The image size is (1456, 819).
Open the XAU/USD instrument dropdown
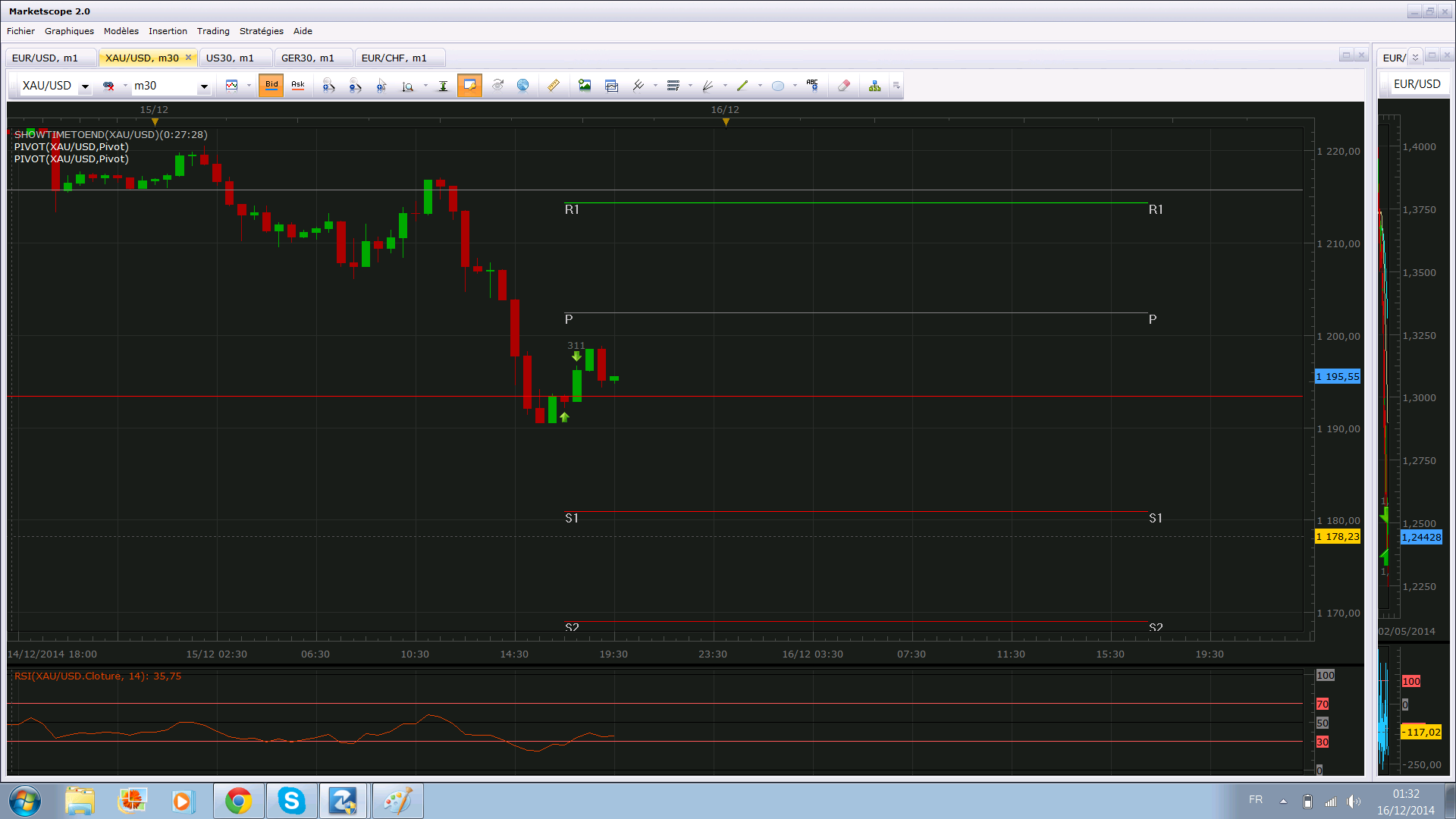(85, 86)
